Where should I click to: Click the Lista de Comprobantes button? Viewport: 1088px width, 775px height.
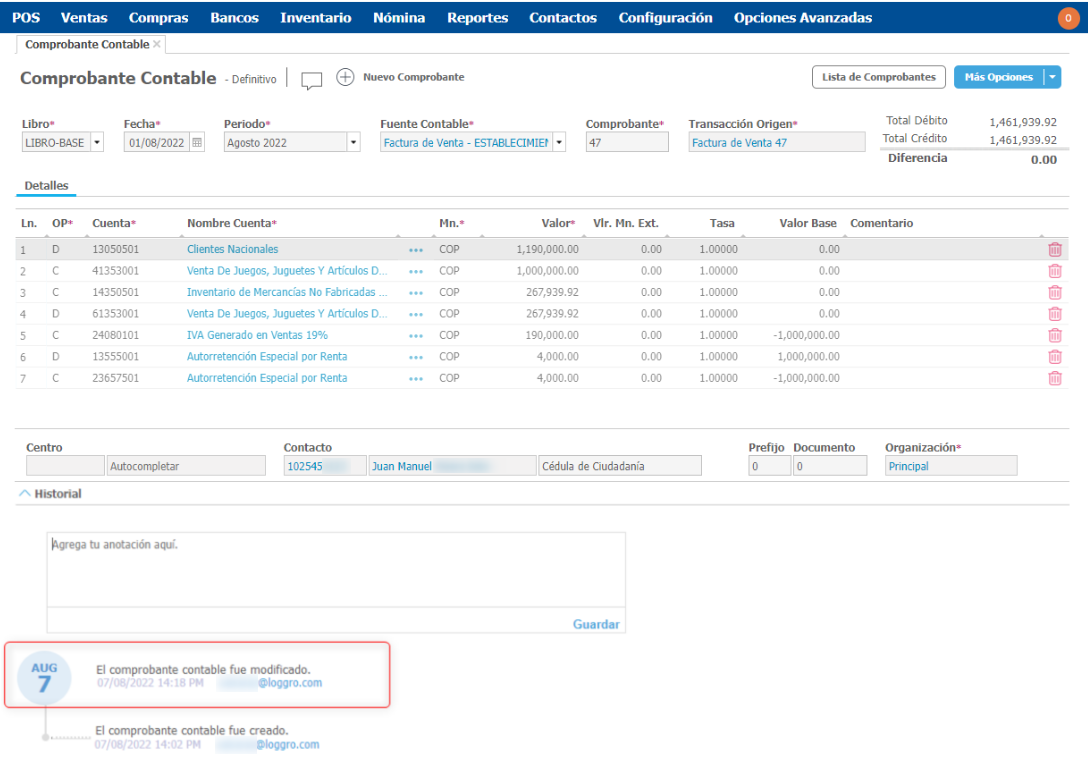click(878, 77)
